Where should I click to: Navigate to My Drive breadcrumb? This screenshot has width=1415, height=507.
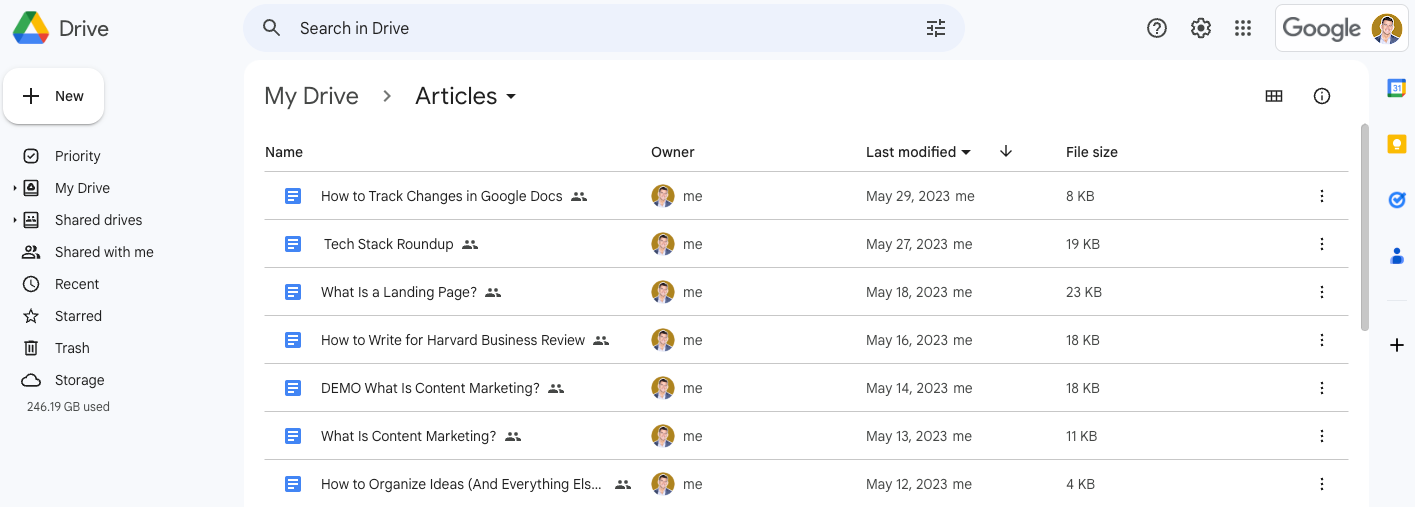[x=311, y=96]
